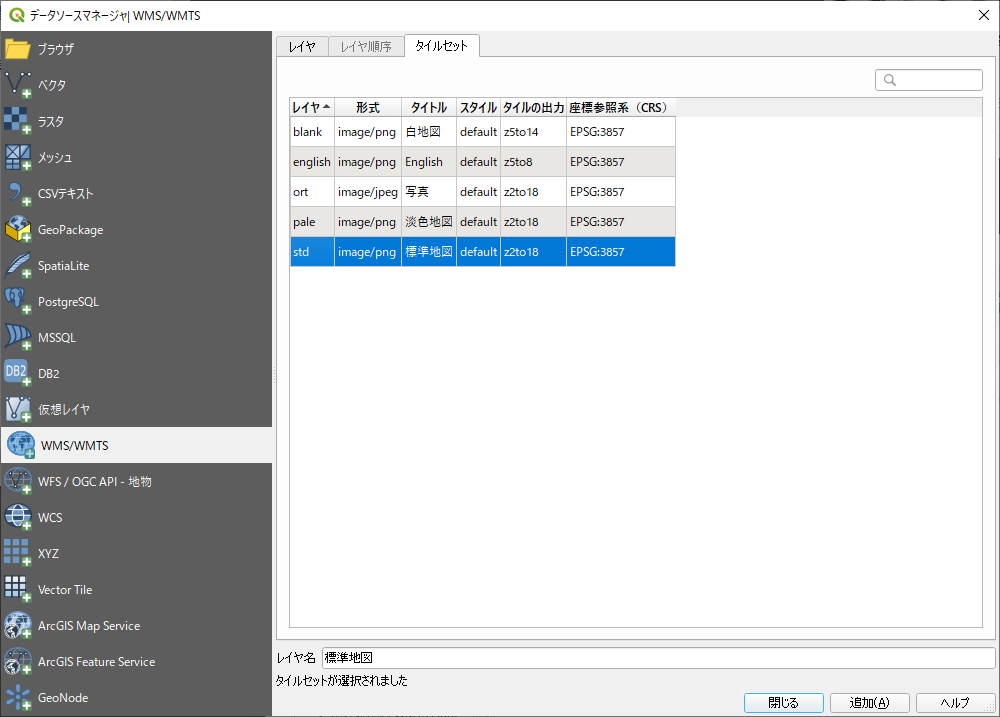The image size is (1000, 717).
Task: Click the image/jpeg format cell
Action: tap(368, 191)
